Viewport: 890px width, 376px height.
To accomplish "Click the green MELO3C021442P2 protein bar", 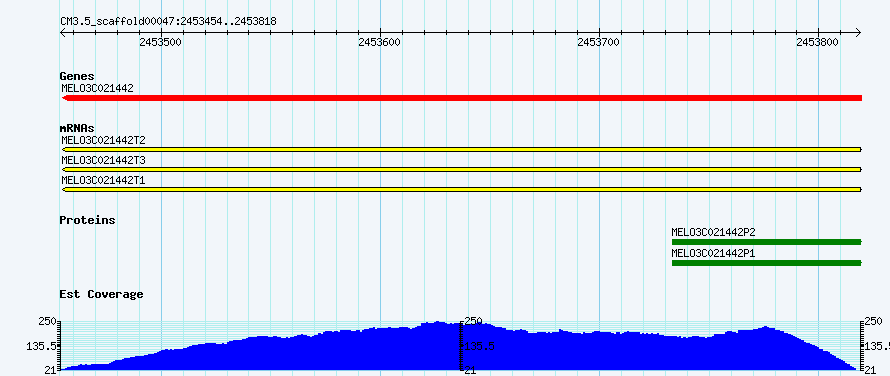I will click(x=767, y=242).
